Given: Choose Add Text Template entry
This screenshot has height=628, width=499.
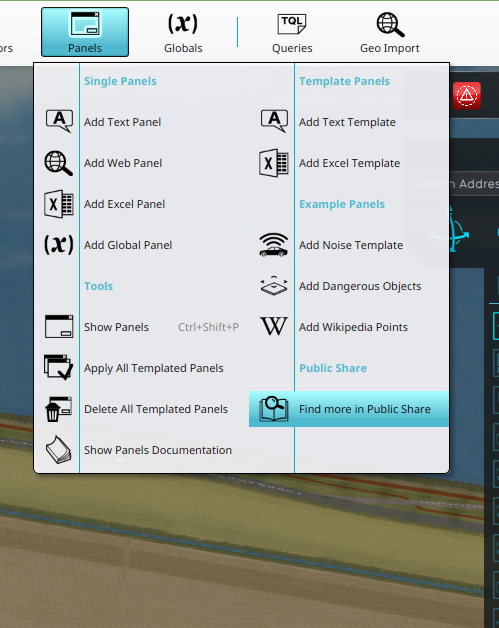Looking at the screenshot, I should 347,122.
